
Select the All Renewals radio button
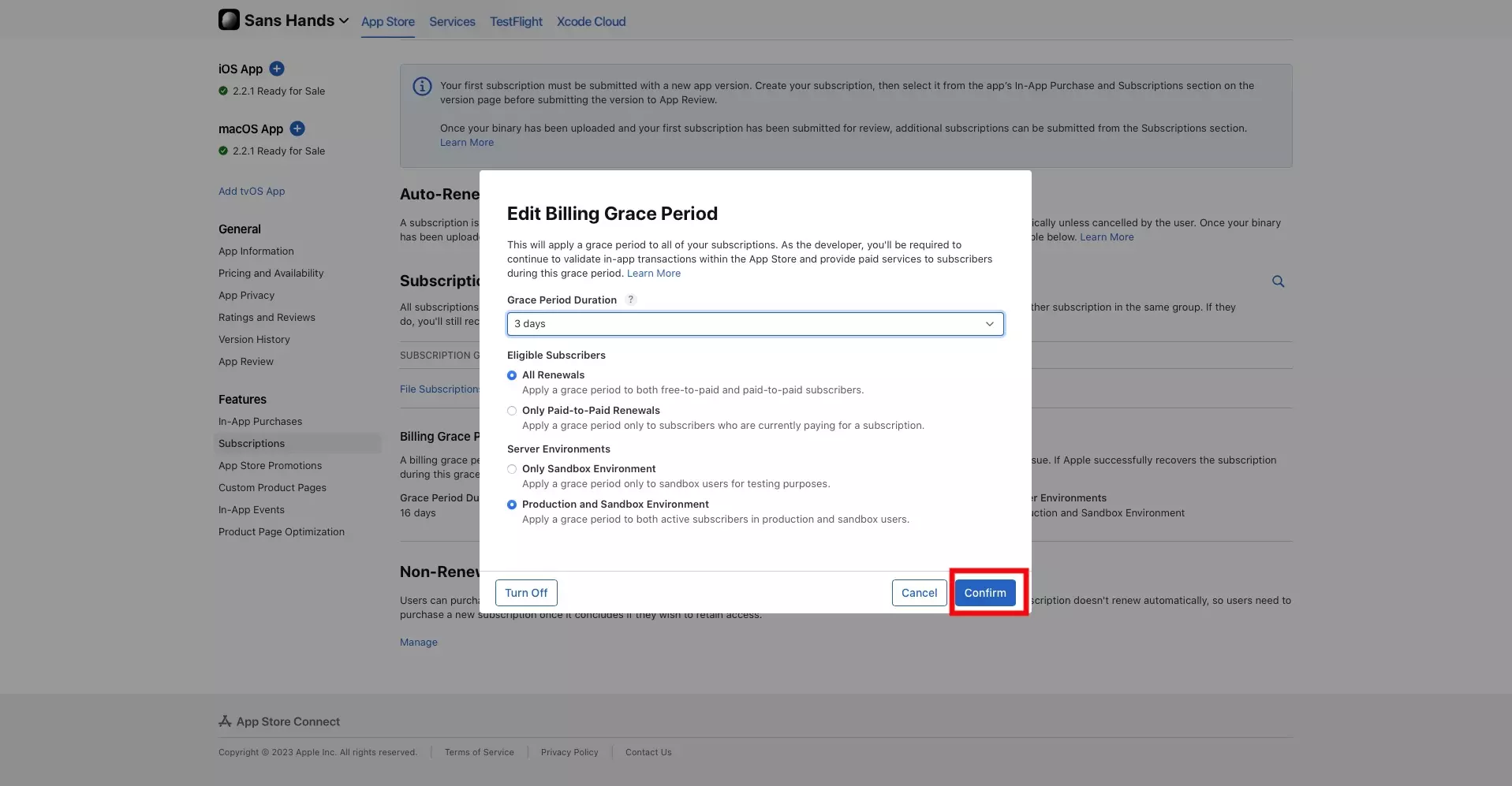[512, 375]
